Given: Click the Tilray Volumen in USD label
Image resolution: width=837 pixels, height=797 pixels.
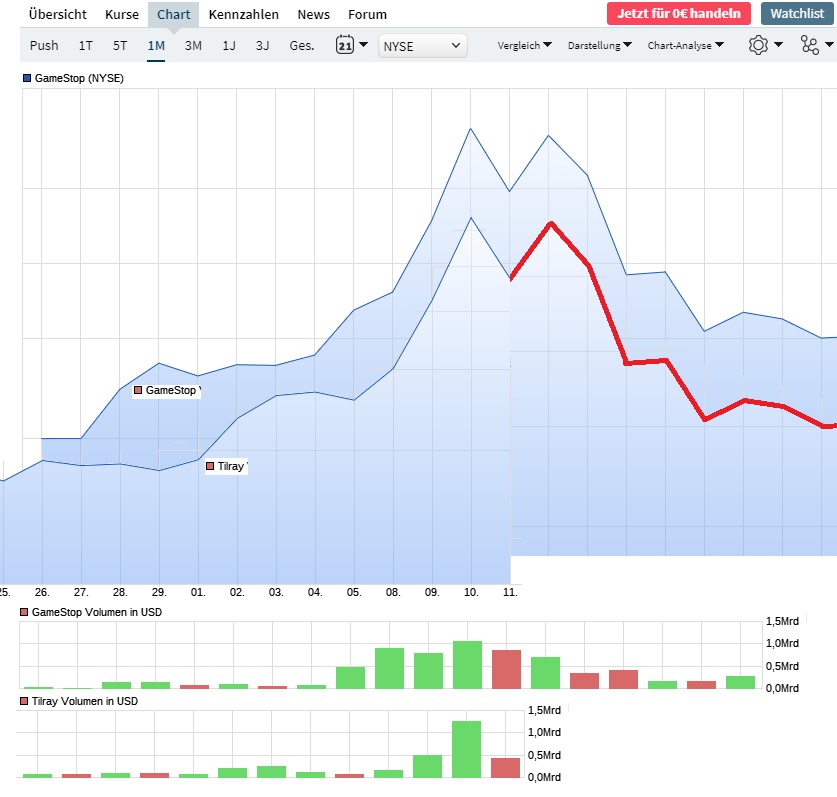Looking at the screenshot, I should [85, 701].
